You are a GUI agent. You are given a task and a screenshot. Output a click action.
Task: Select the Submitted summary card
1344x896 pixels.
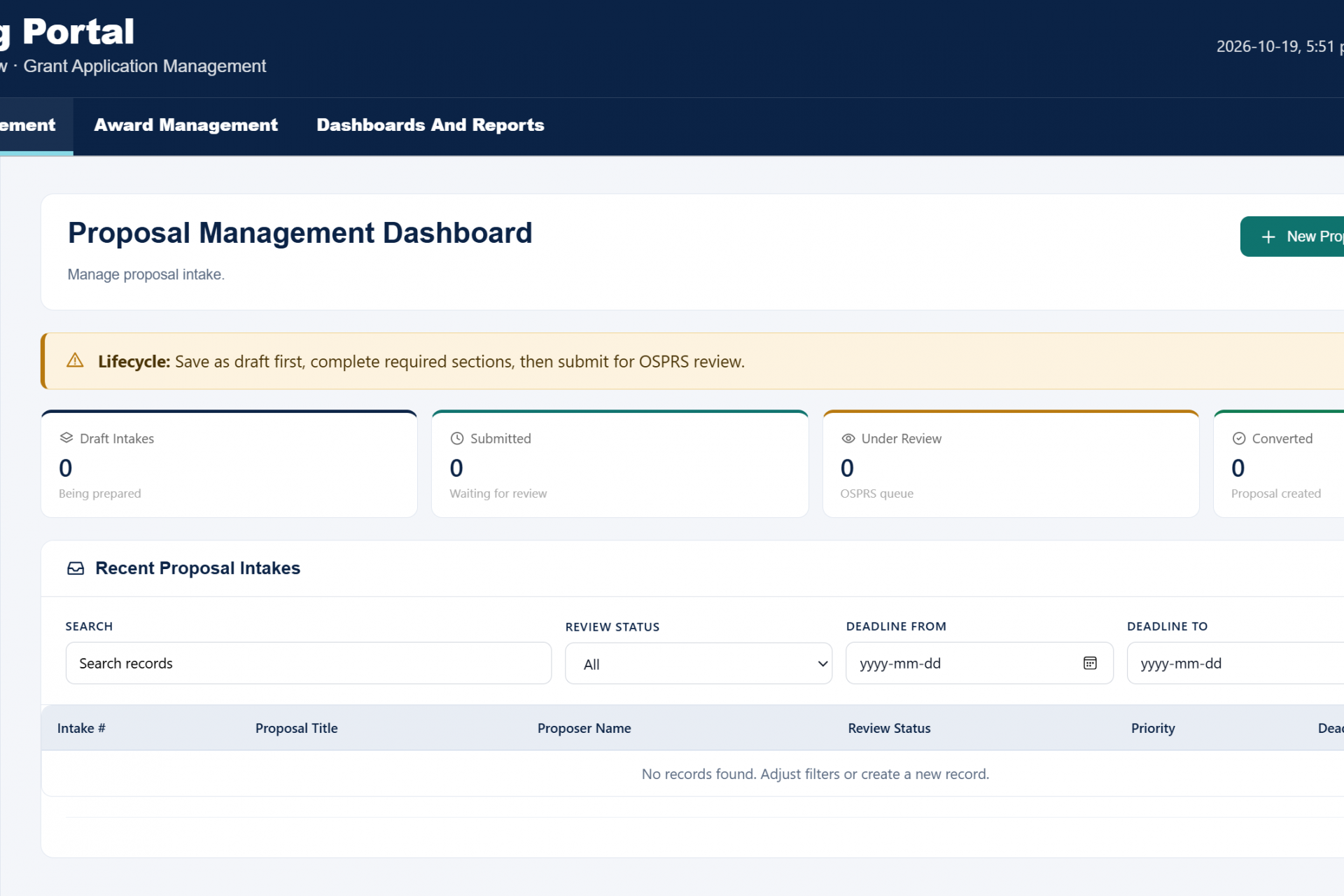click(x=620, y=463)
